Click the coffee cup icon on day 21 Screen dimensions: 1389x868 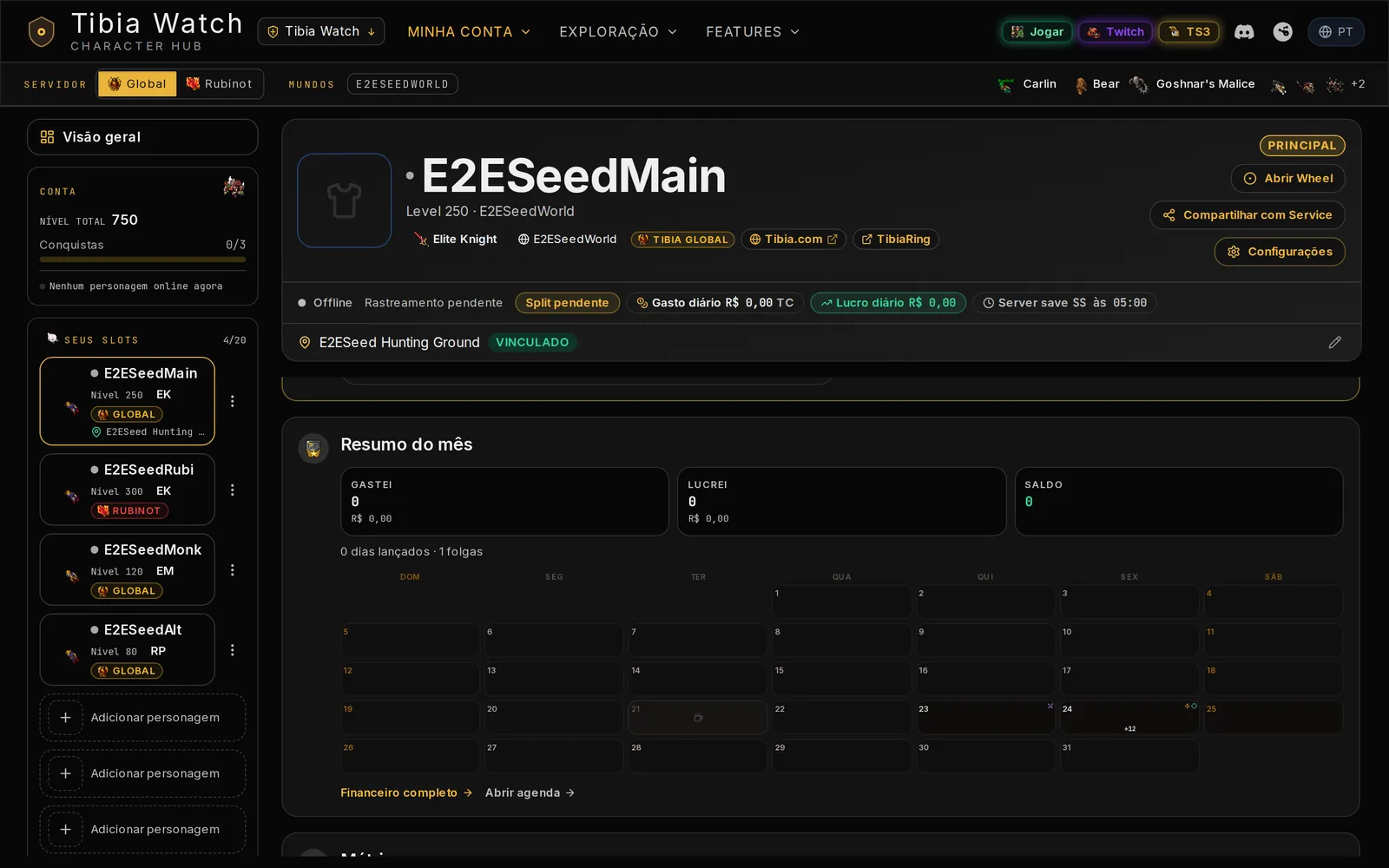(698, 718)
